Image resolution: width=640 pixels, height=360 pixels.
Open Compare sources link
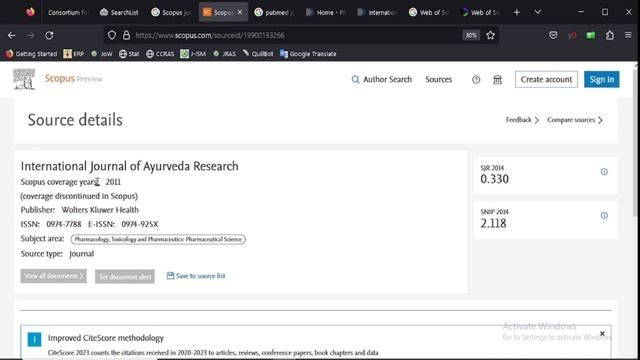click(575, 120)
